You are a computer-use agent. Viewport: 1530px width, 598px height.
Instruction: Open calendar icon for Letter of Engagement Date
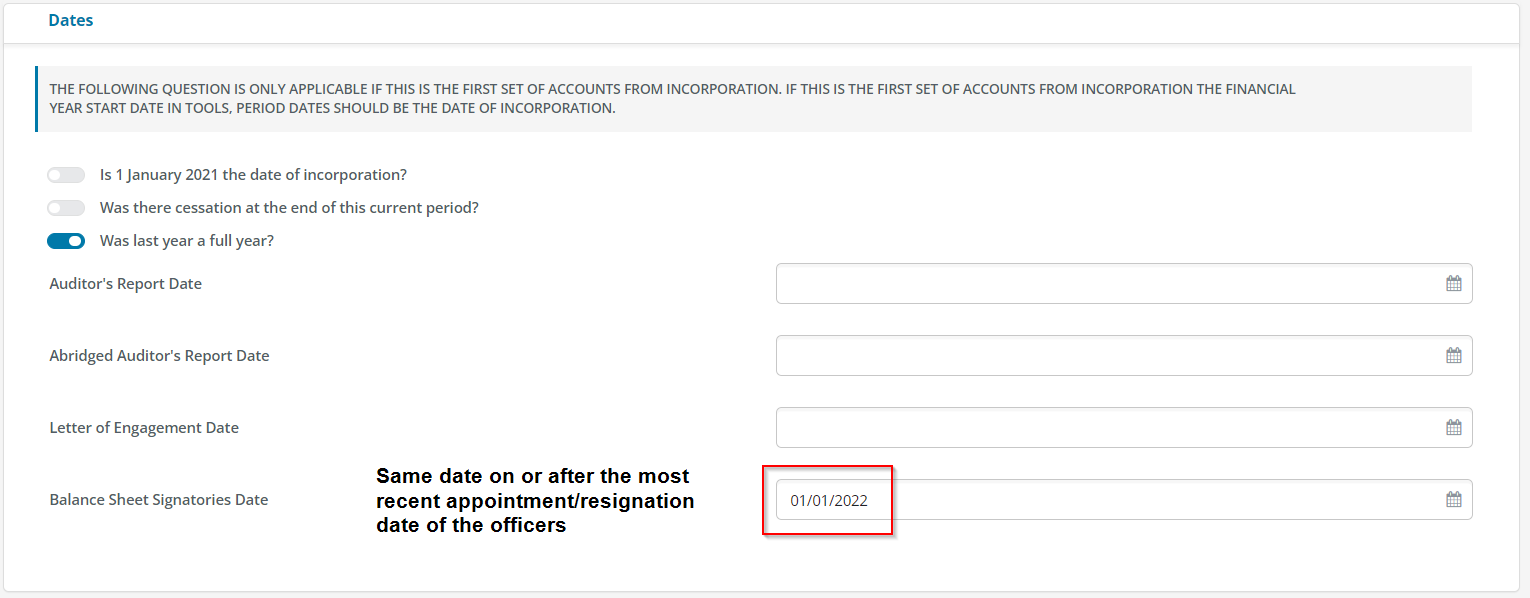1453,428
